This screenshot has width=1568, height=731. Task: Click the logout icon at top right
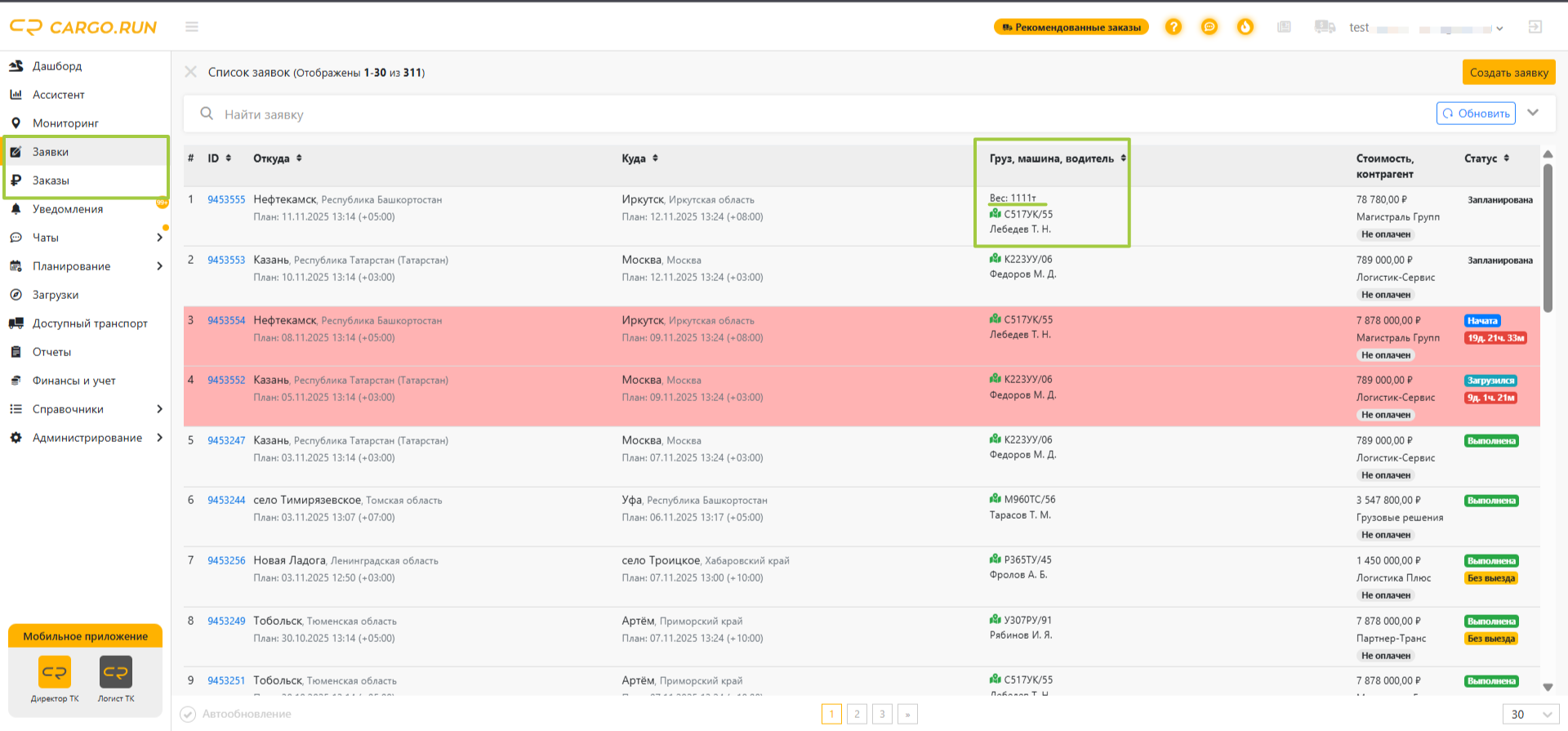[x=1535, y=27]
